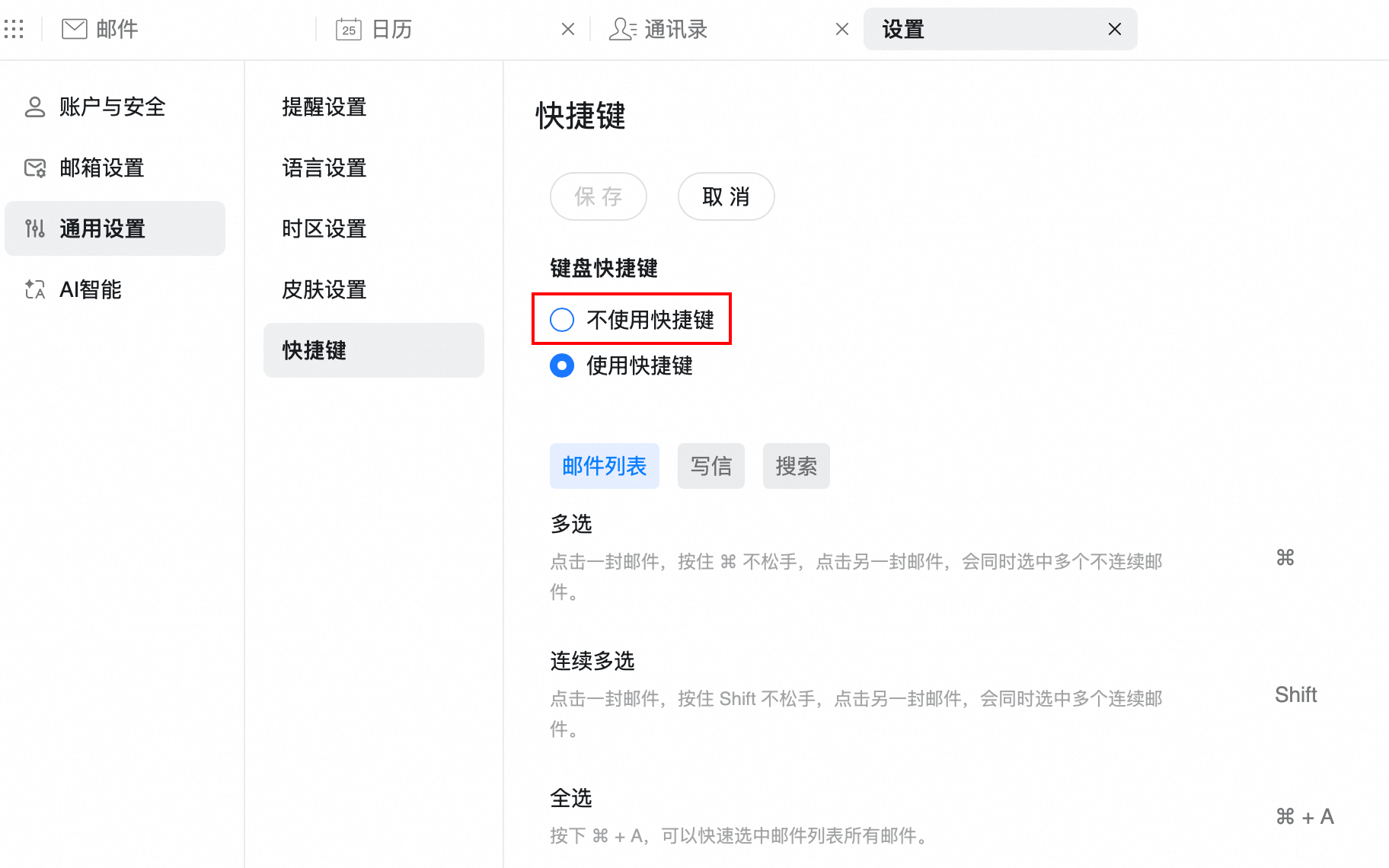This screenshot has height=868, width=1389.
Task: Click the 账户与安全 person icon
Action: point(35,107)
